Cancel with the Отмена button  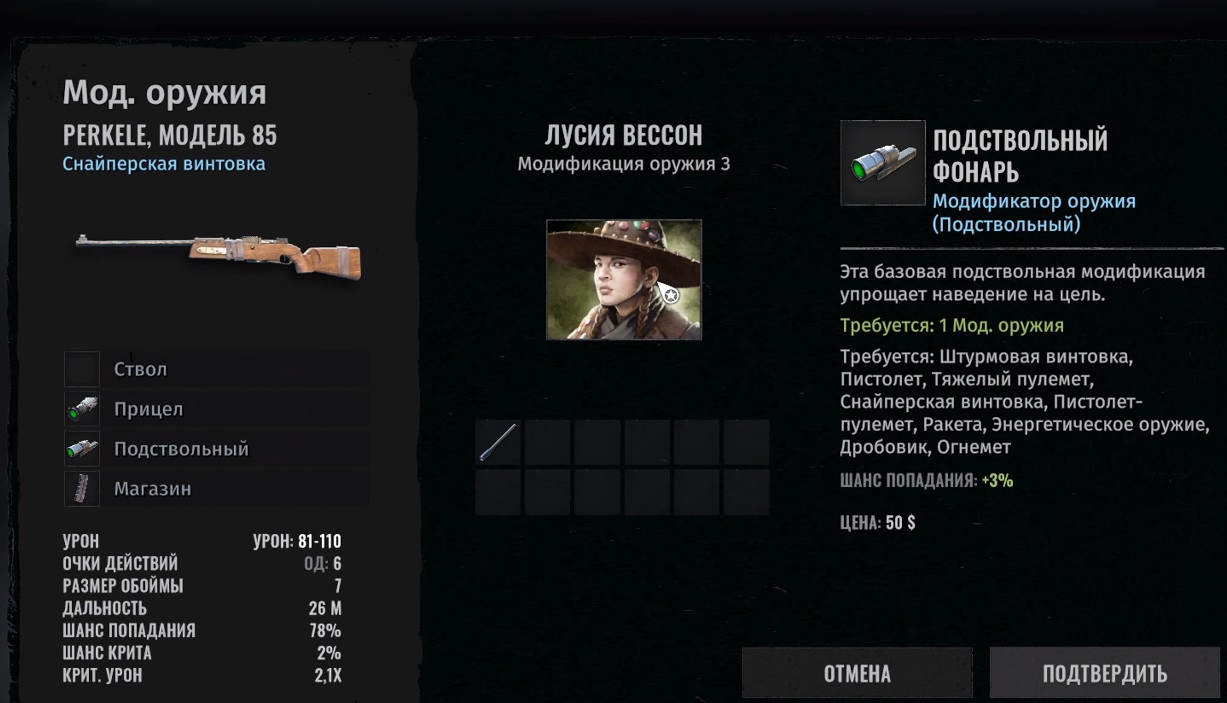click(x=857, y=673)
